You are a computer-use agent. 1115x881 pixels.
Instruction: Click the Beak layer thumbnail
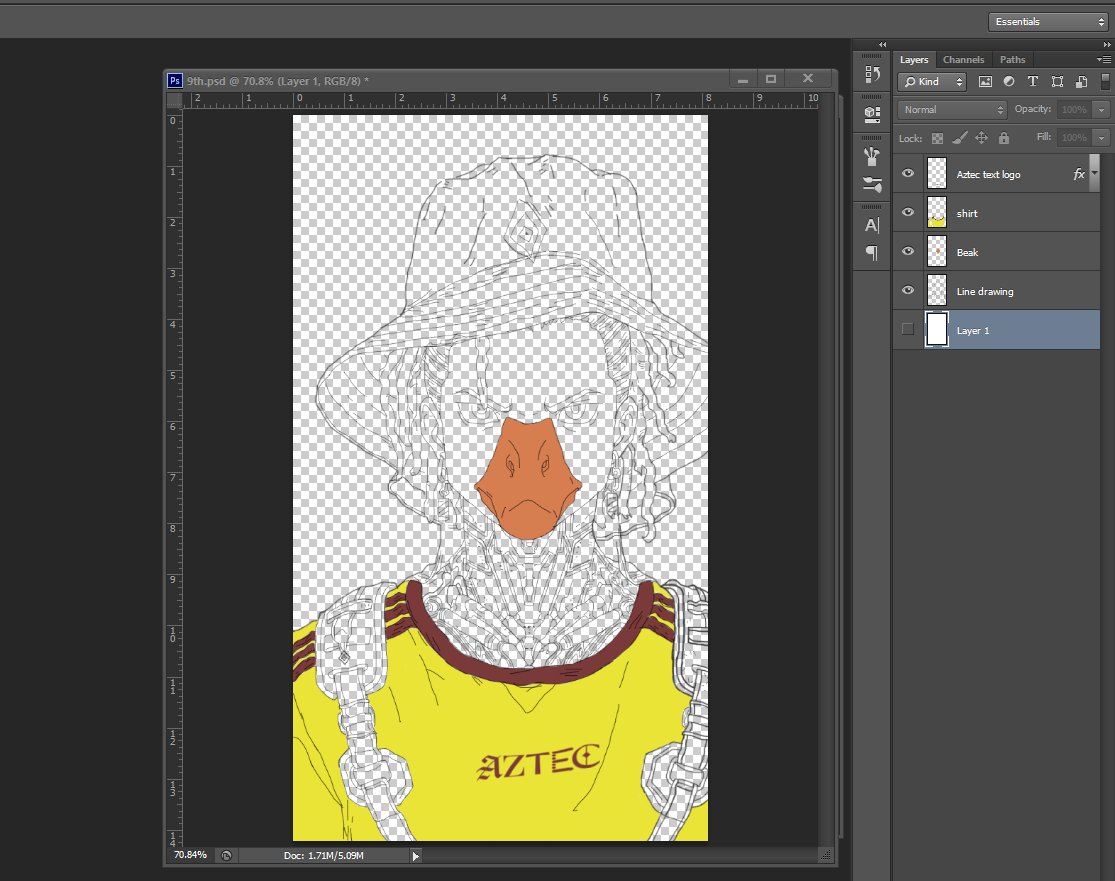coord(937,252)
